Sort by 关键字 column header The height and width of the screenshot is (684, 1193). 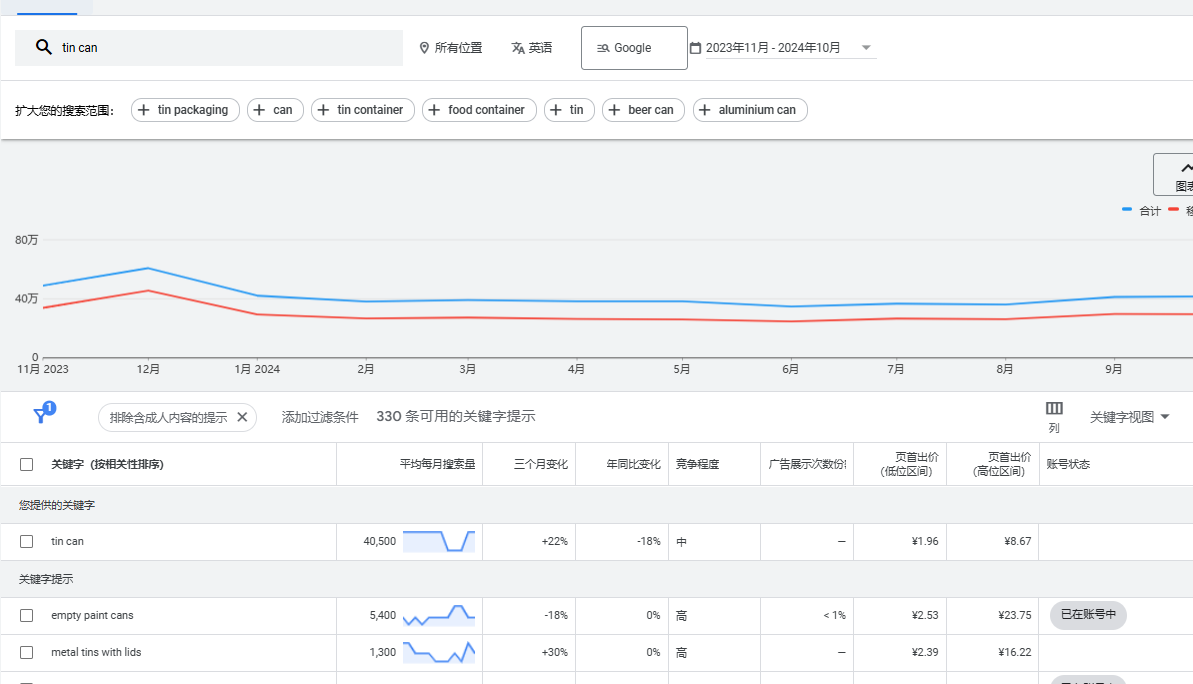(107, 464)
